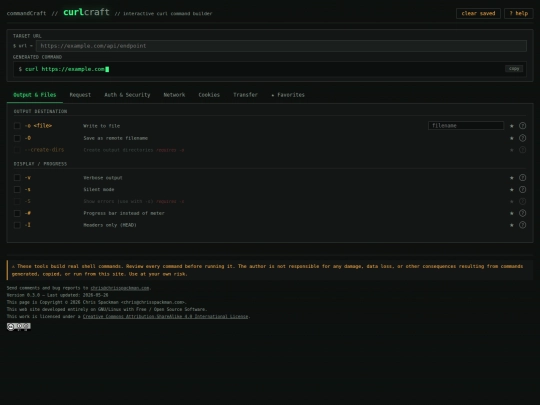Viewport: 540px width, 405px height.
Task: Open the Request tab
Action: [x=80, y=95]
